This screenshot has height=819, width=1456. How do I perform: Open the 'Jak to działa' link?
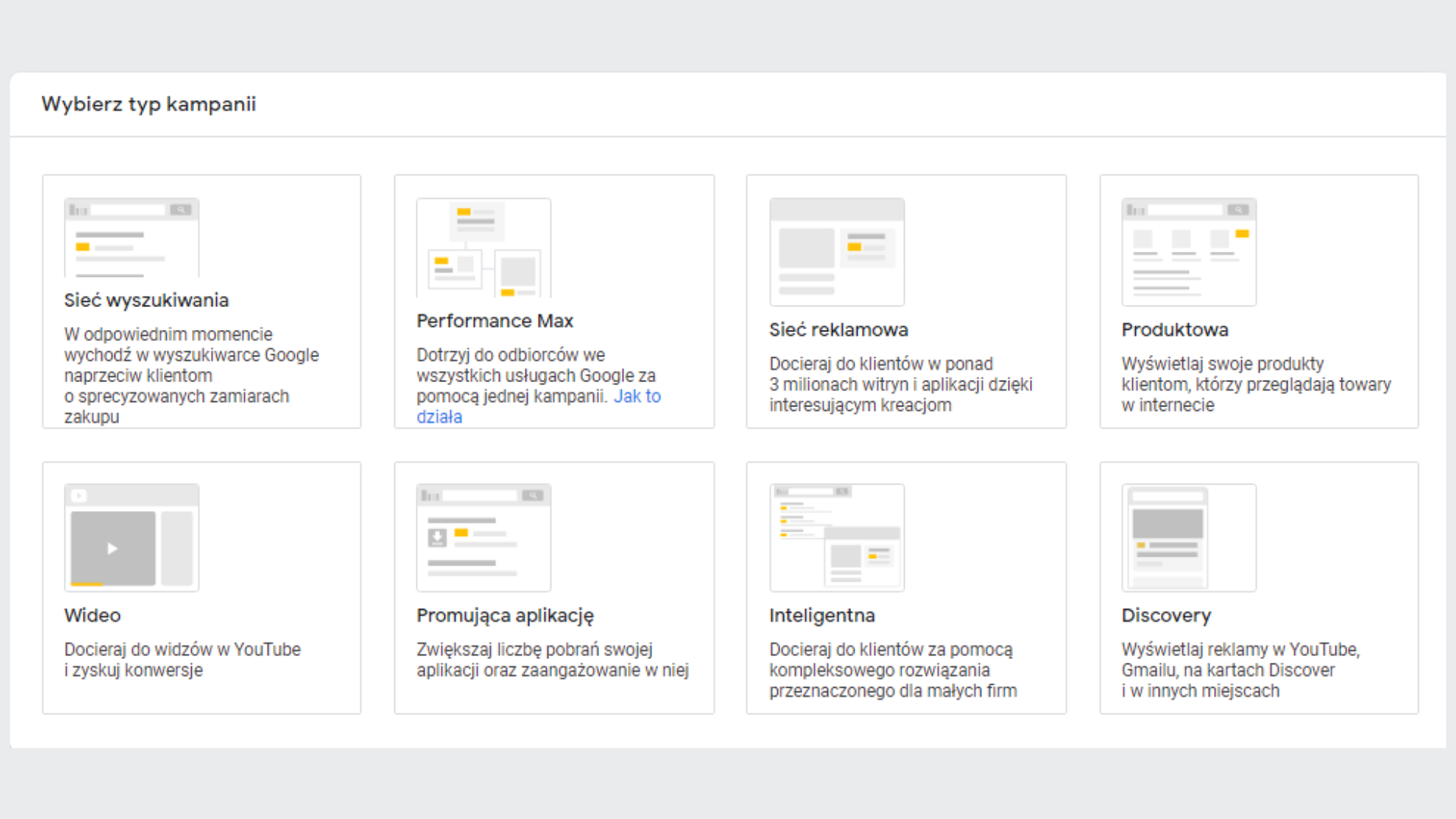(x=637, y=397)
